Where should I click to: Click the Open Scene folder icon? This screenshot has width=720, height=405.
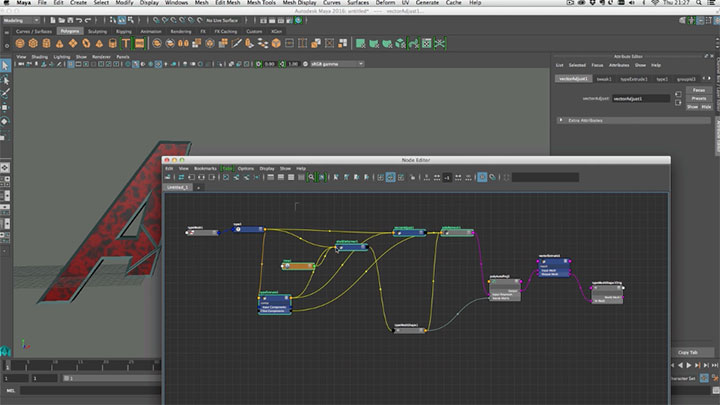coord(62,20)
